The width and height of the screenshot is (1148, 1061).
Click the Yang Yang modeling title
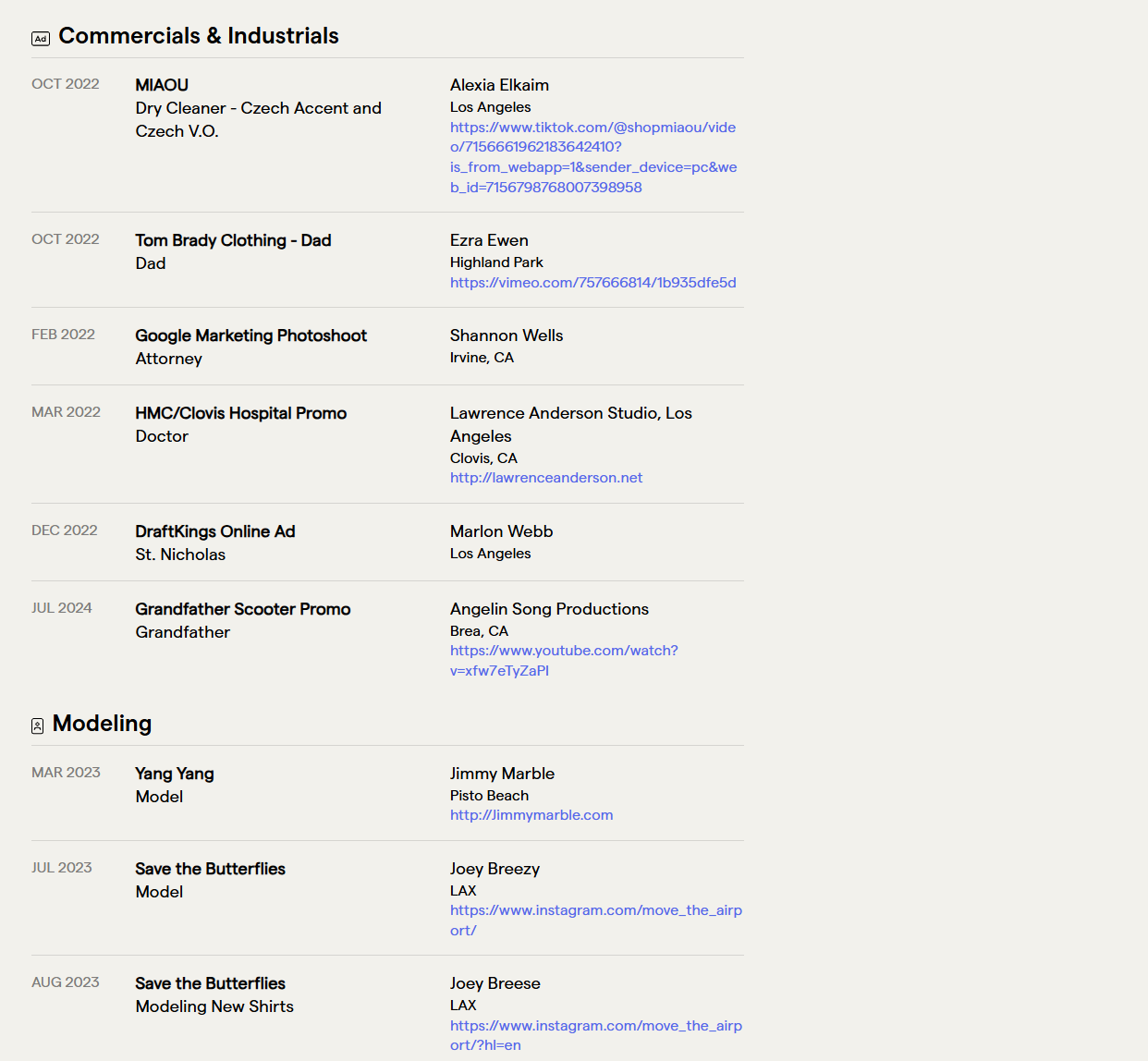175,774
